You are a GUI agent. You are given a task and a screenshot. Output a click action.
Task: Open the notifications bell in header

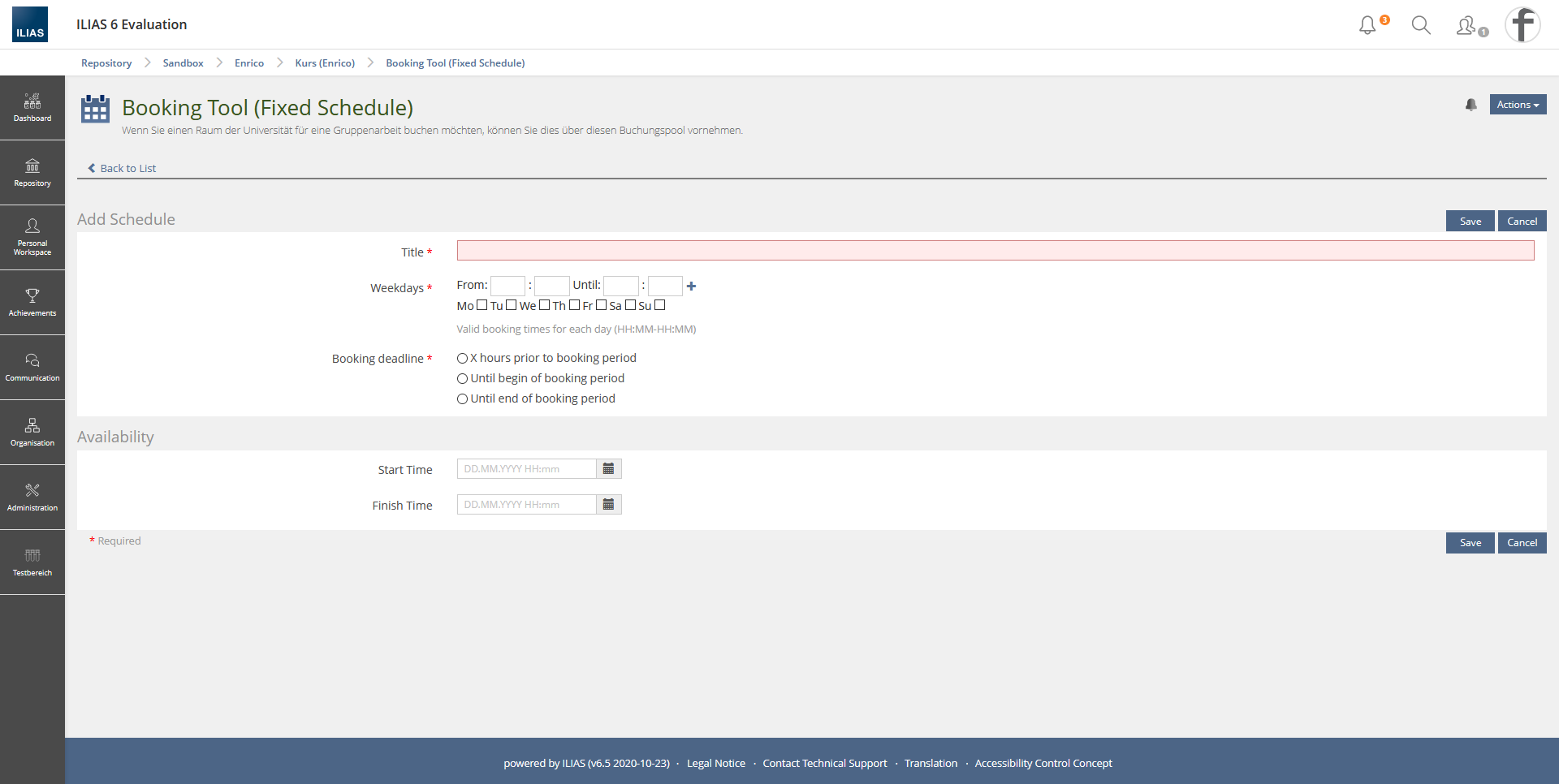tap(1368, 25)
